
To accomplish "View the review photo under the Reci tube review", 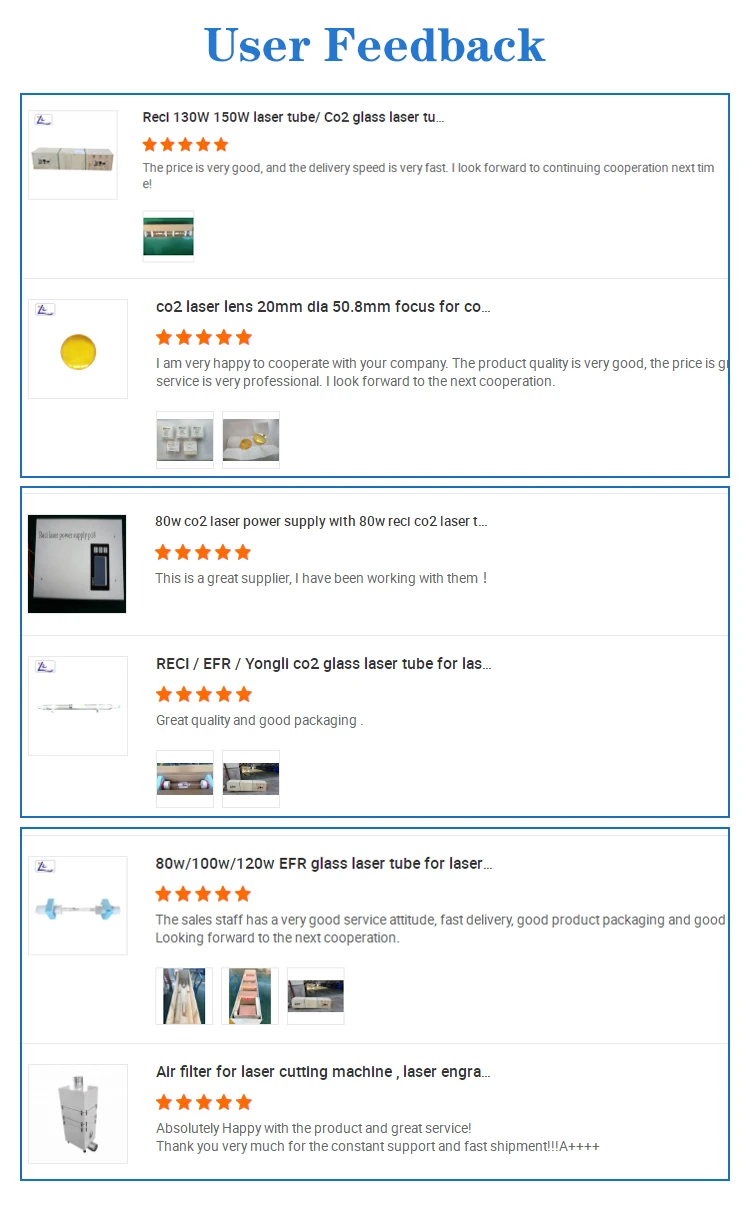I will (x=168, y=236).
